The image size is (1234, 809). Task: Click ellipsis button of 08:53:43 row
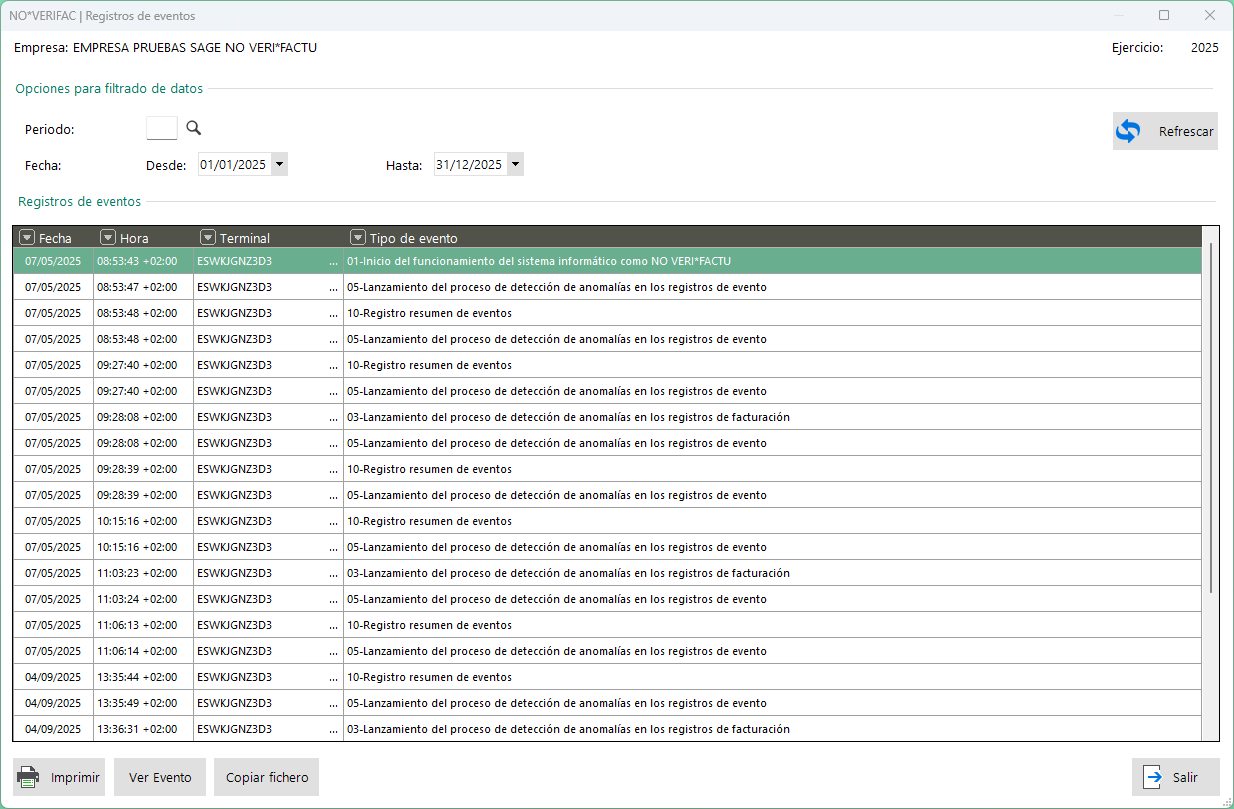[x=333, y=261]
